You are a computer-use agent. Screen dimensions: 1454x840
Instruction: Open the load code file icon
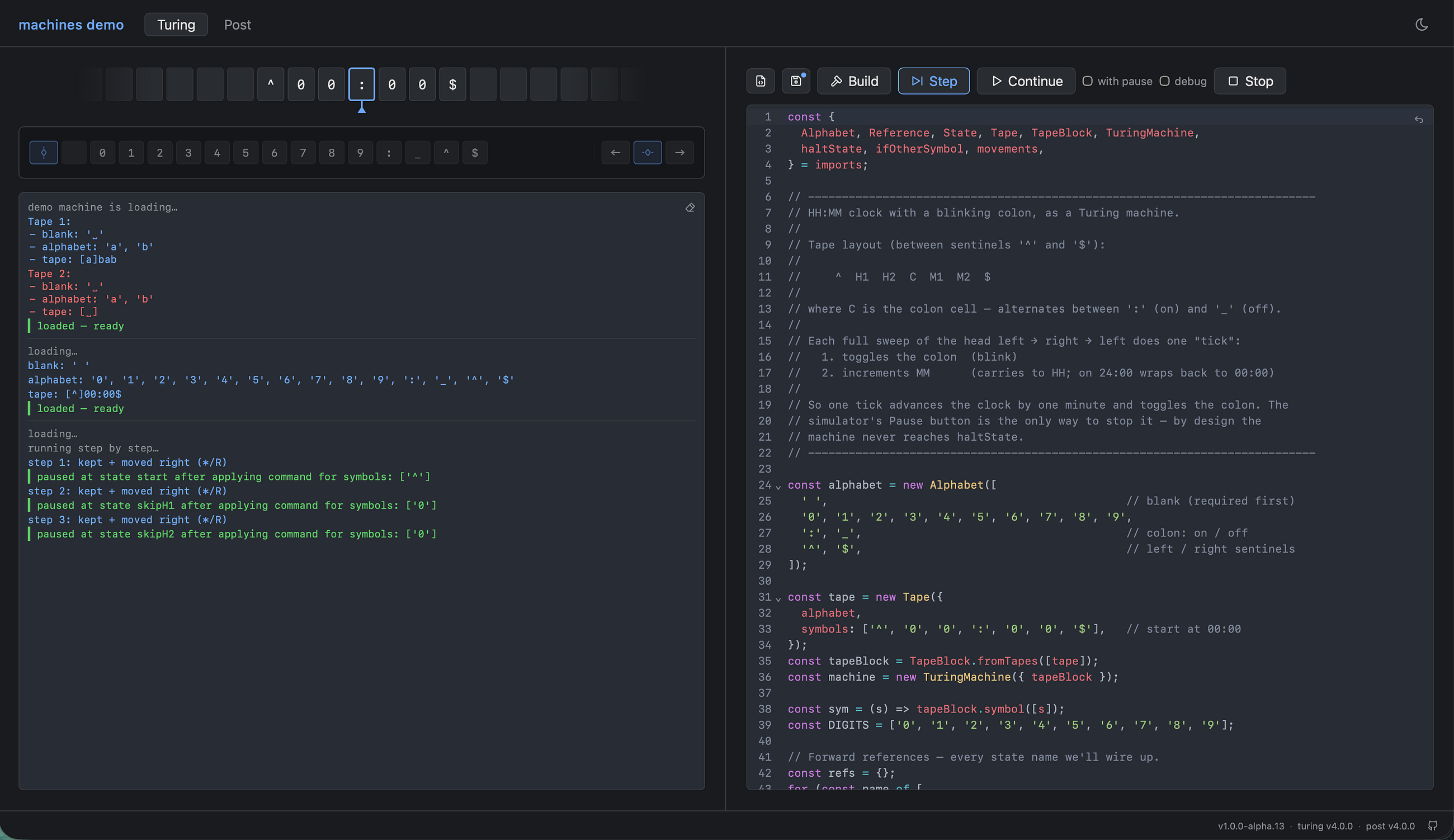[x=761, y=81]
